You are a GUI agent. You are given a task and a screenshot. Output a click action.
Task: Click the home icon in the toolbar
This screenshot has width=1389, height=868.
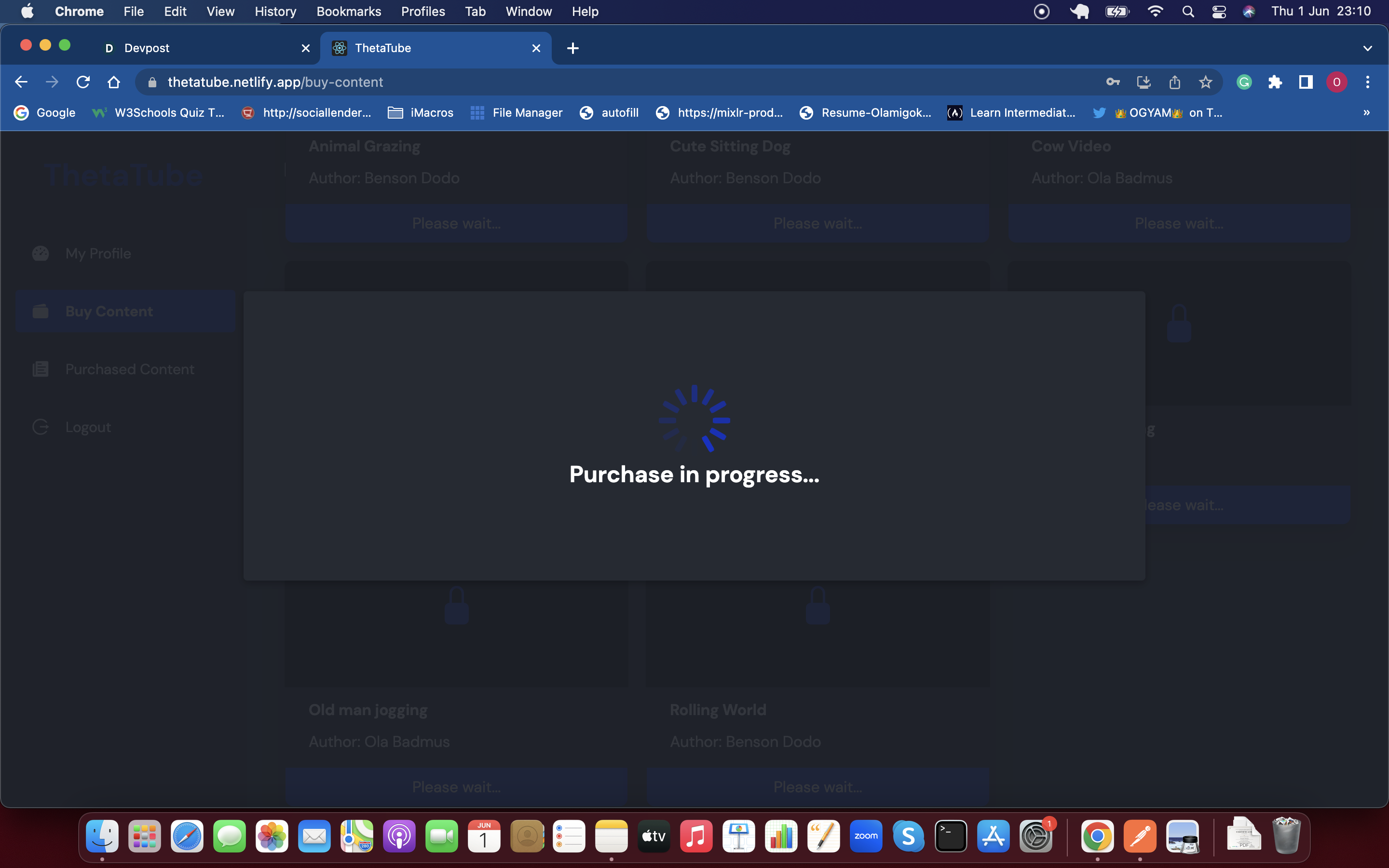pyautogui.click(x=114, y=82)
